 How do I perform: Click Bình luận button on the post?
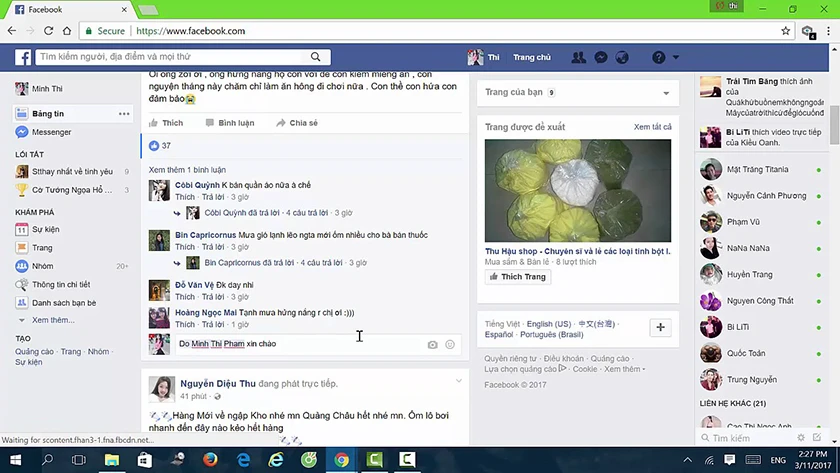(x=230, y=123)
